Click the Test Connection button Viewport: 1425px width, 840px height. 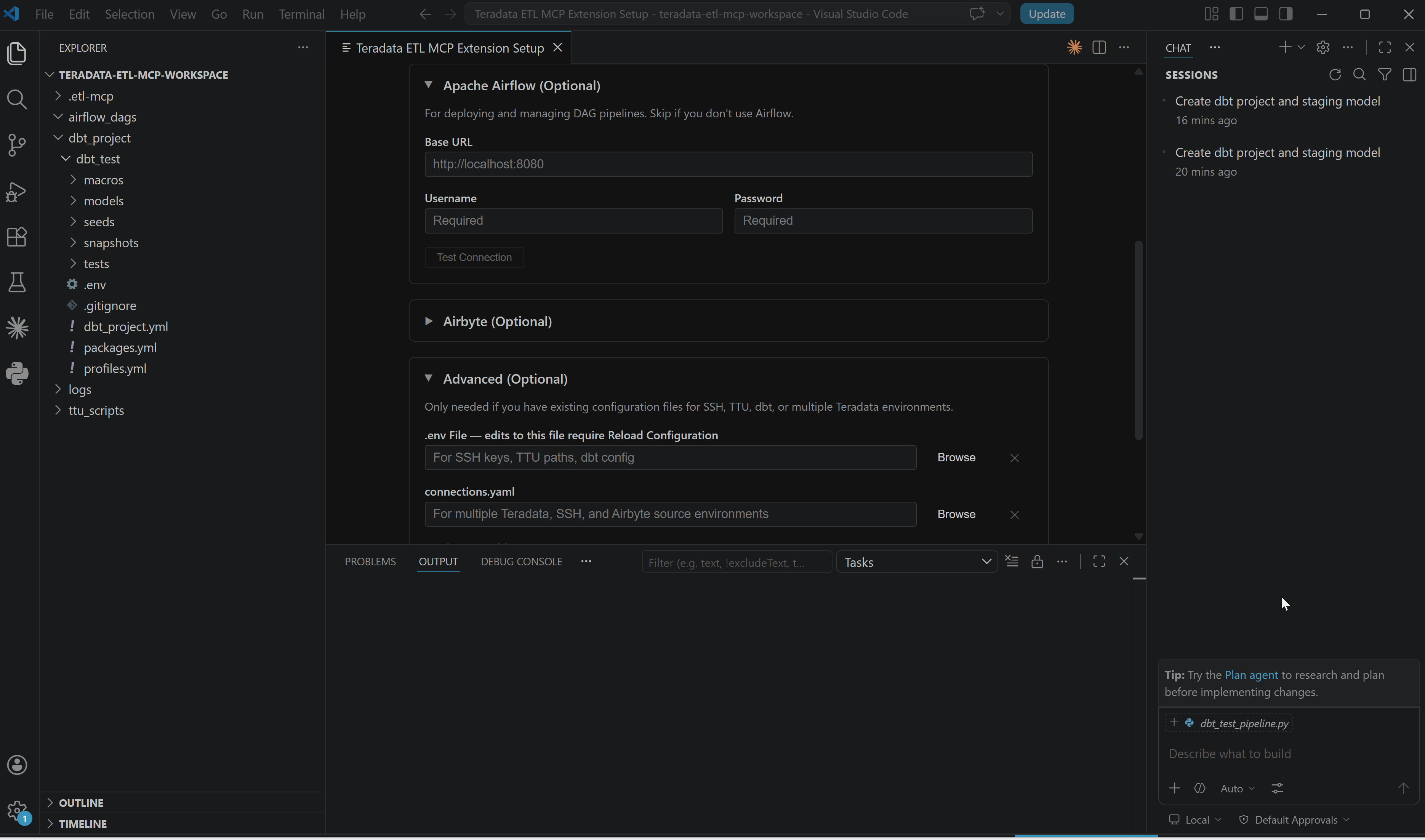(x=474, y=258)
